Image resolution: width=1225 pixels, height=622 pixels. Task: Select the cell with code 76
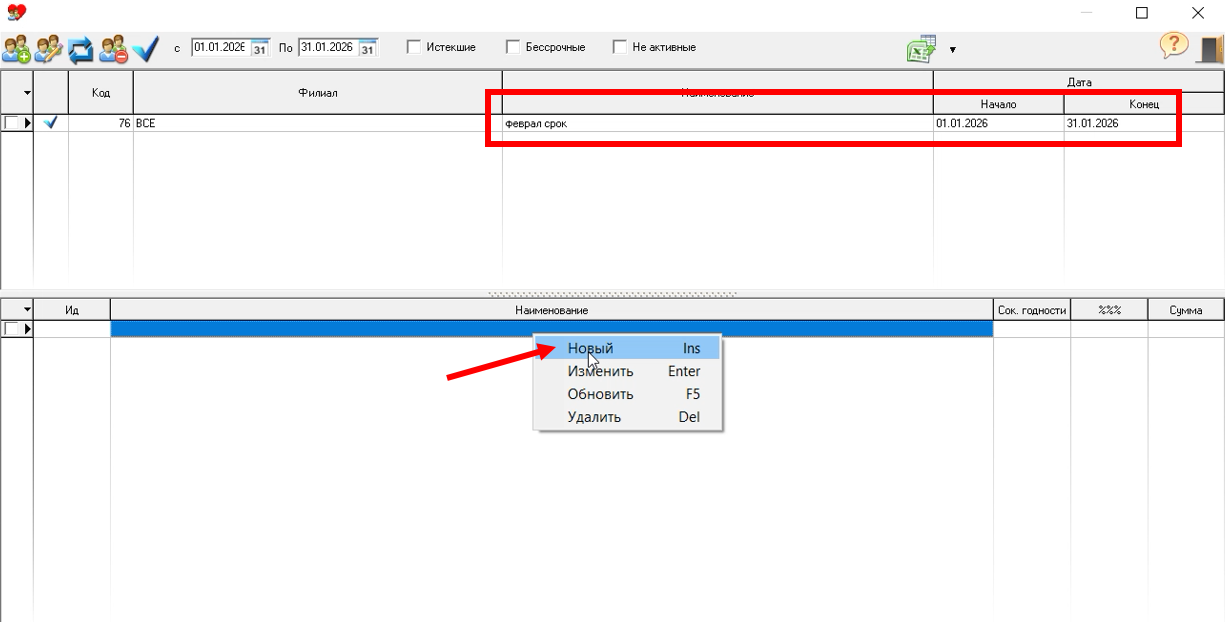click(x=100, y=123)
